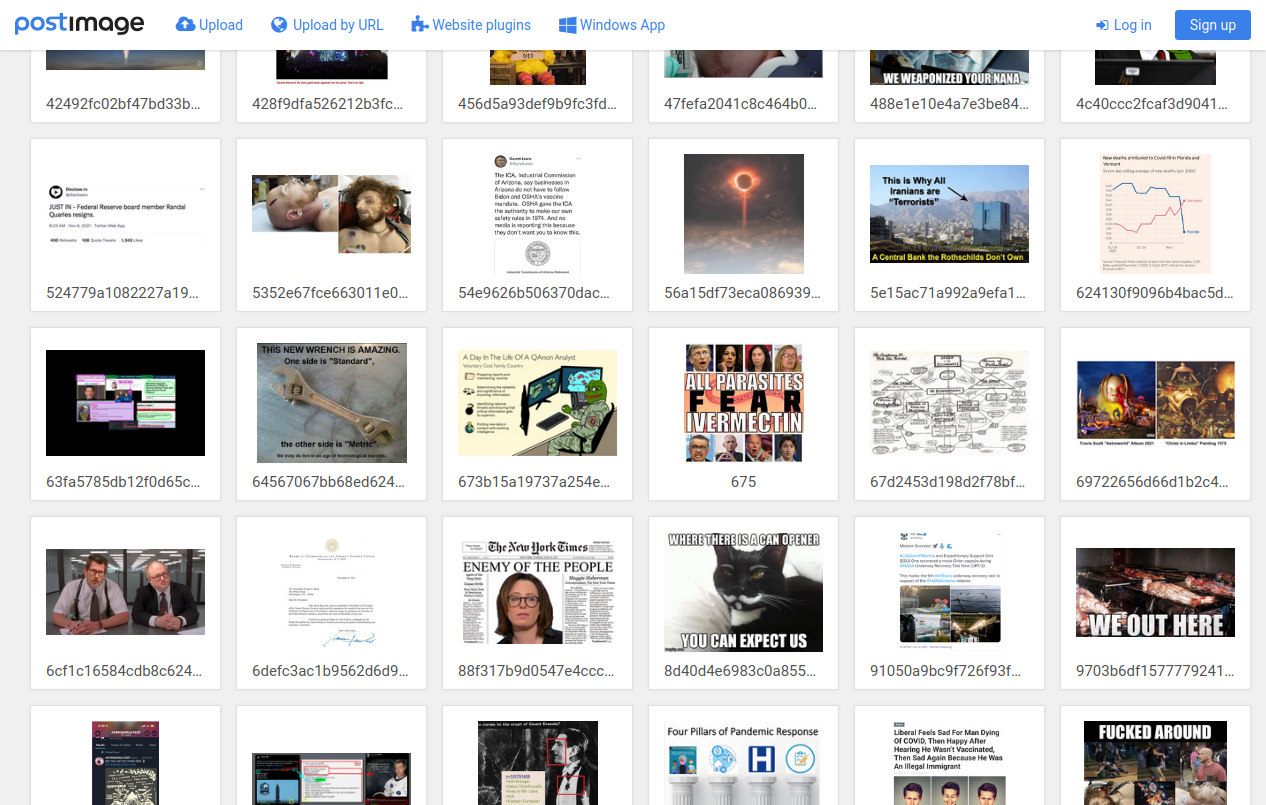Open the Industrial Commission of Arizona thumbnail

click(537, 214)
